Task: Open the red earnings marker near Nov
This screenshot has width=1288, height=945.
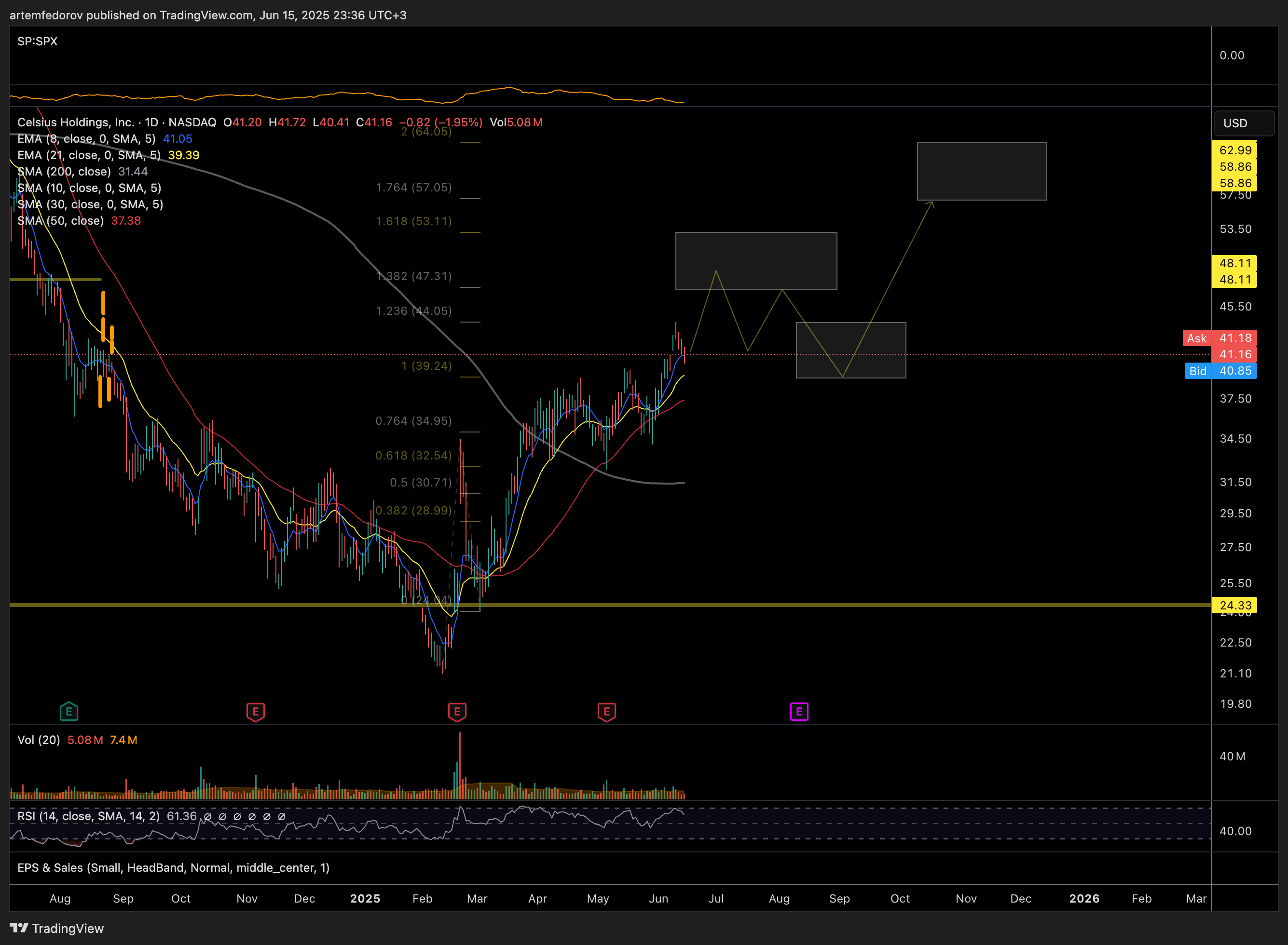Action: (255, 712)
